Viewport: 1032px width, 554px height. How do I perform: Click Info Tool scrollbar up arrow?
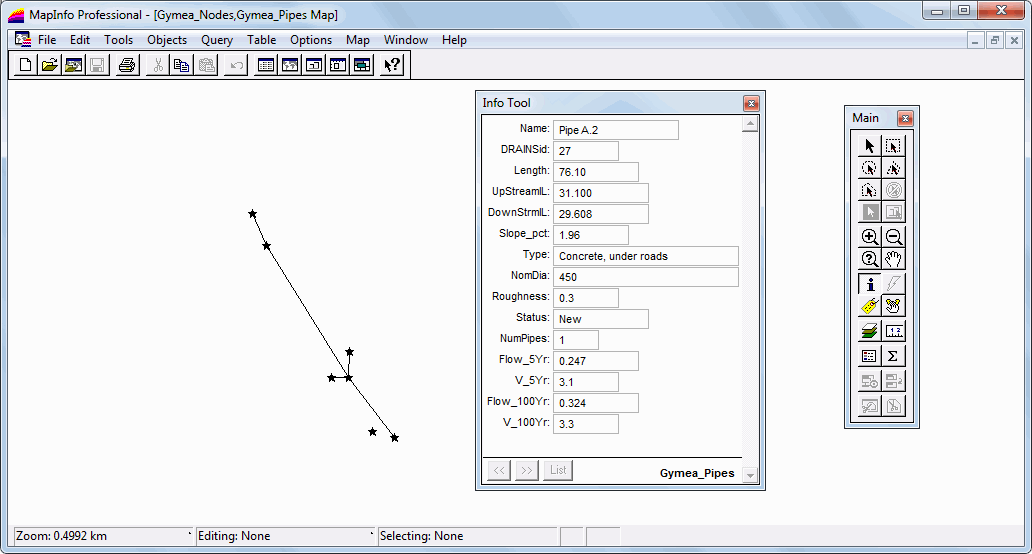click(x=750, y=124)
